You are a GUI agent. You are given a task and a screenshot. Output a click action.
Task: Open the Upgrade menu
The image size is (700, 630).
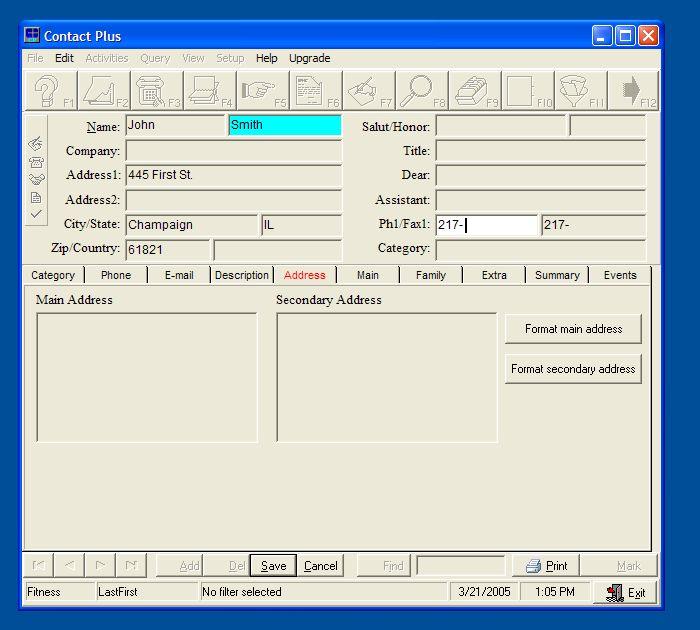pyautogui.click(x=309, y=58)
